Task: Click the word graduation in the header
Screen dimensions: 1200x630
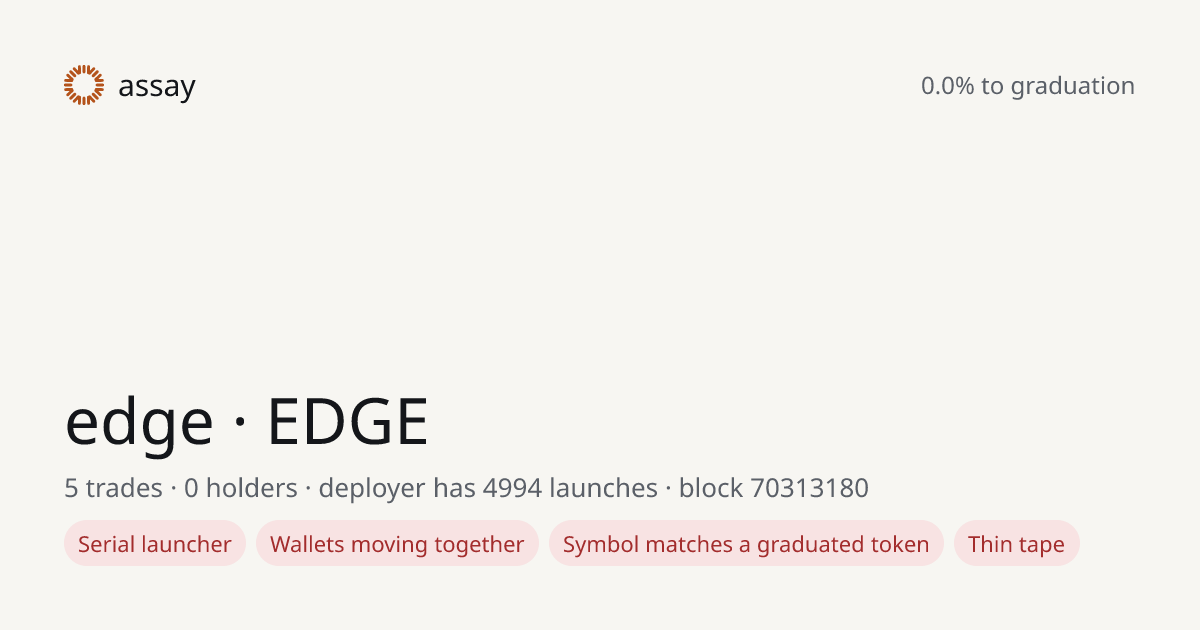Action: click(1073, 86)
